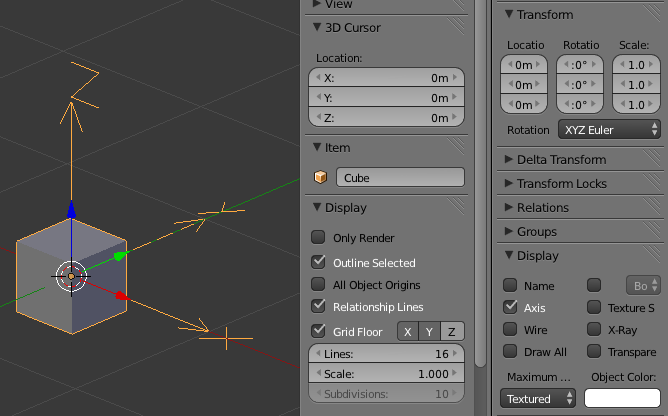Open the Textured maximum draw type dropdown
Screen dimensions: 668x416
pos(539,399)
